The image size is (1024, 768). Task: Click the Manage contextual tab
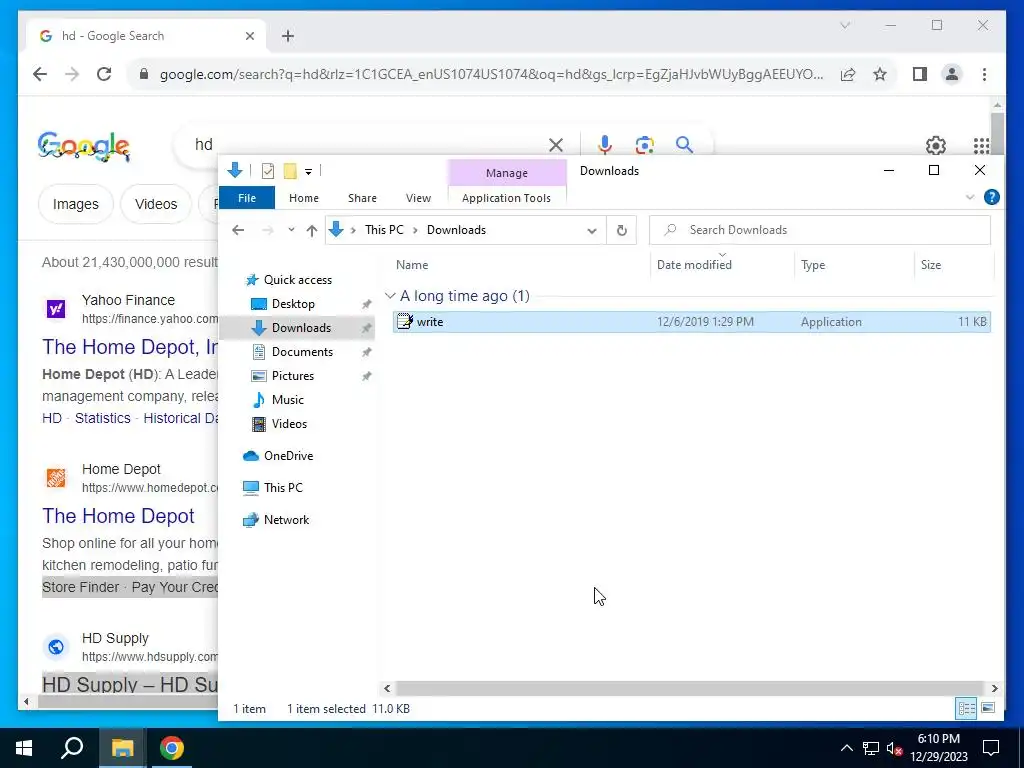click(x=507, y=173)
